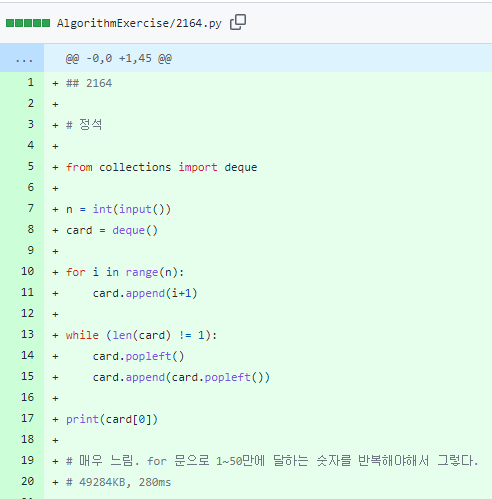Click 'card.append(card.popleft())' code line
Image resolution: width=492 pixels, height=499 pixels.
tap(181, 377)
